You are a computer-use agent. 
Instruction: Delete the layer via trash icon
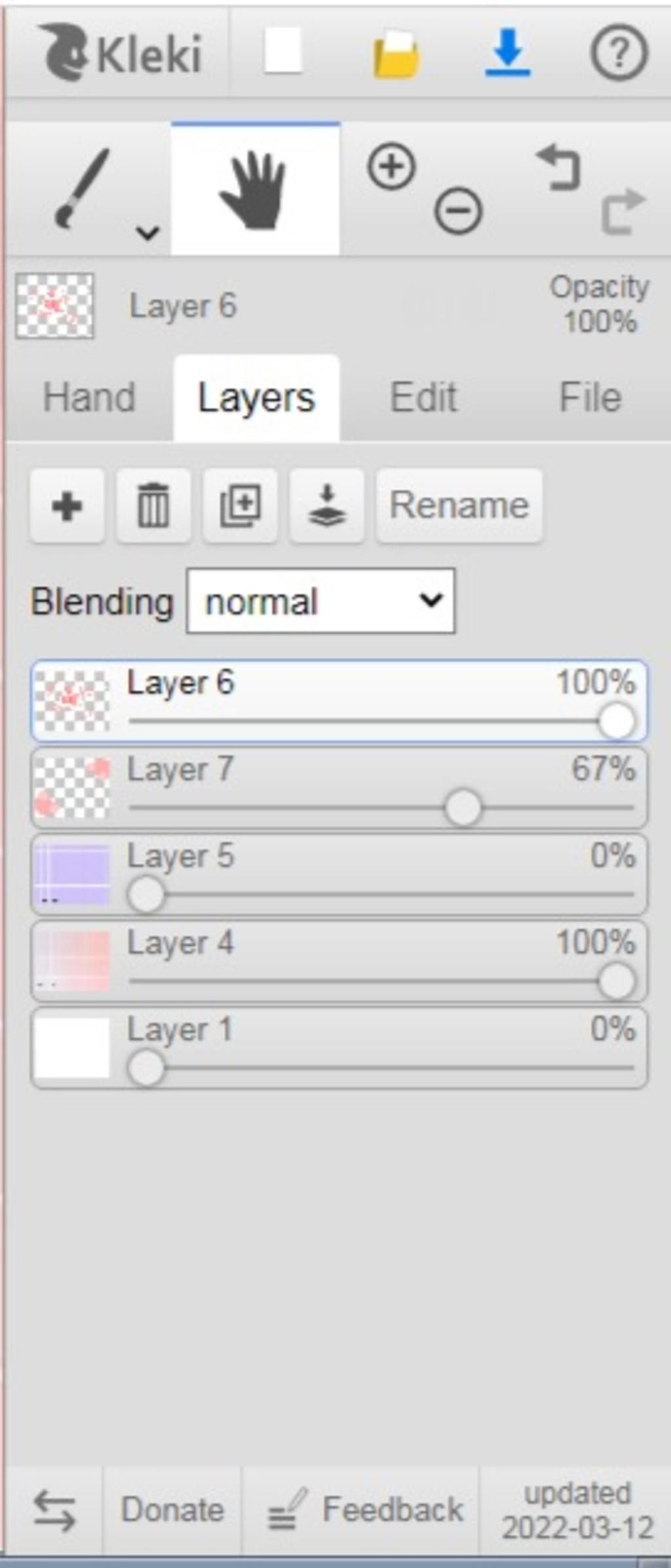(153, 505)
